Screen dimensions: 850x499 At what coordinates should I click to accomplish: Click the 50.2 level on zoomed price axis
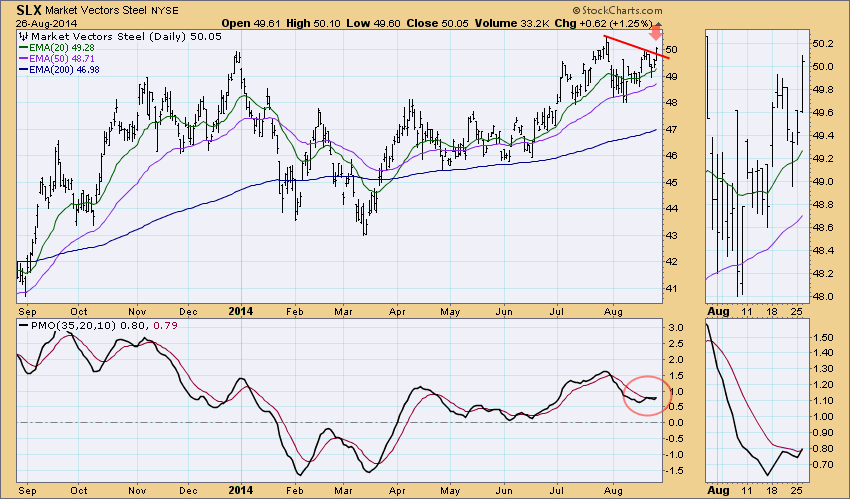coord(822,43)
